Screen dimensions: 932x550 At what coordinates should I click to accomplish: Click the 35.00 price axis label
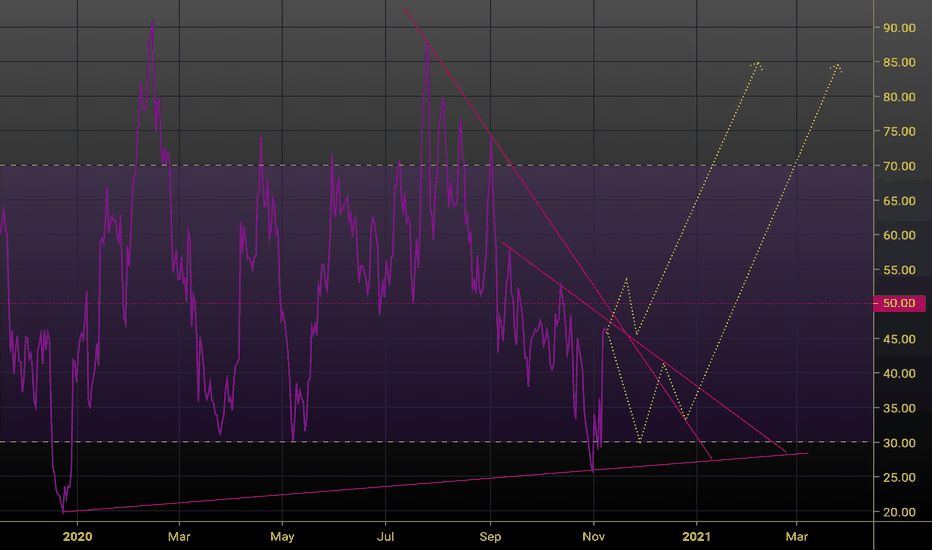coord(899,408)
